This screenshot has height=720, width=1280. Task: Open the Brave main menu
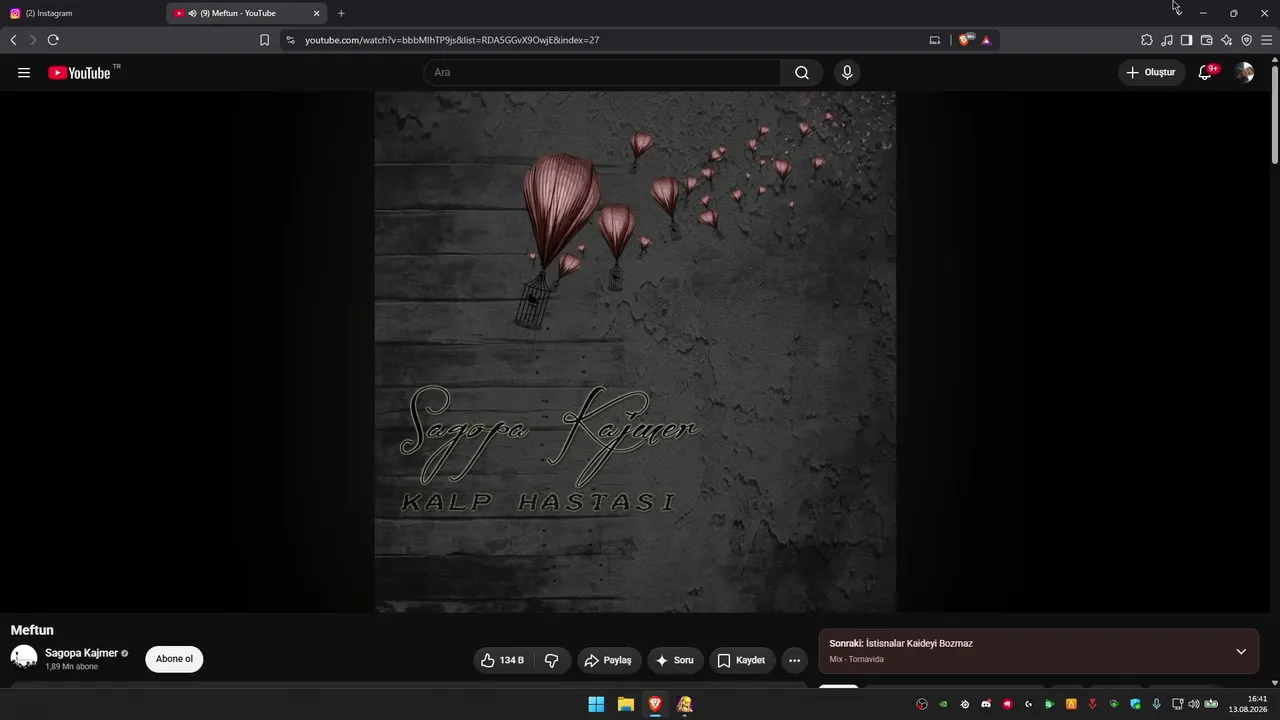click(x=1267, y=40)
